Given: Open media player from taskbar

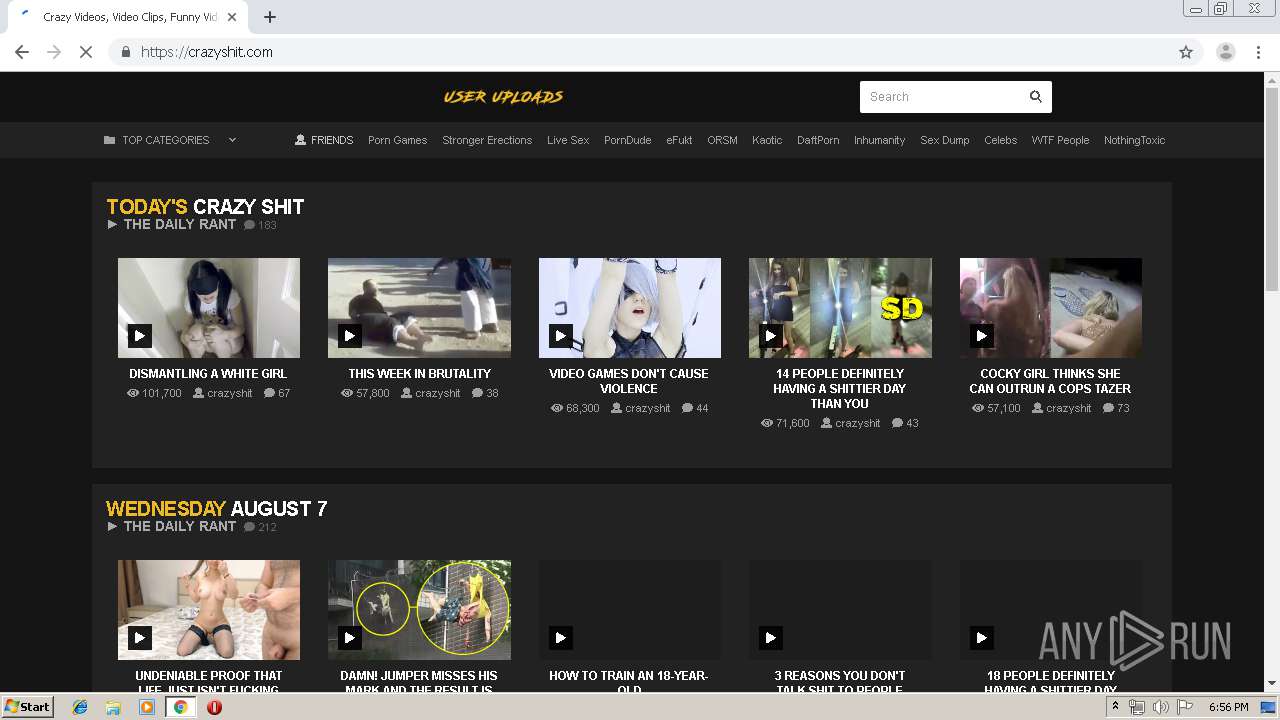Looking at the screenshot, I should [x=147, y=707].
